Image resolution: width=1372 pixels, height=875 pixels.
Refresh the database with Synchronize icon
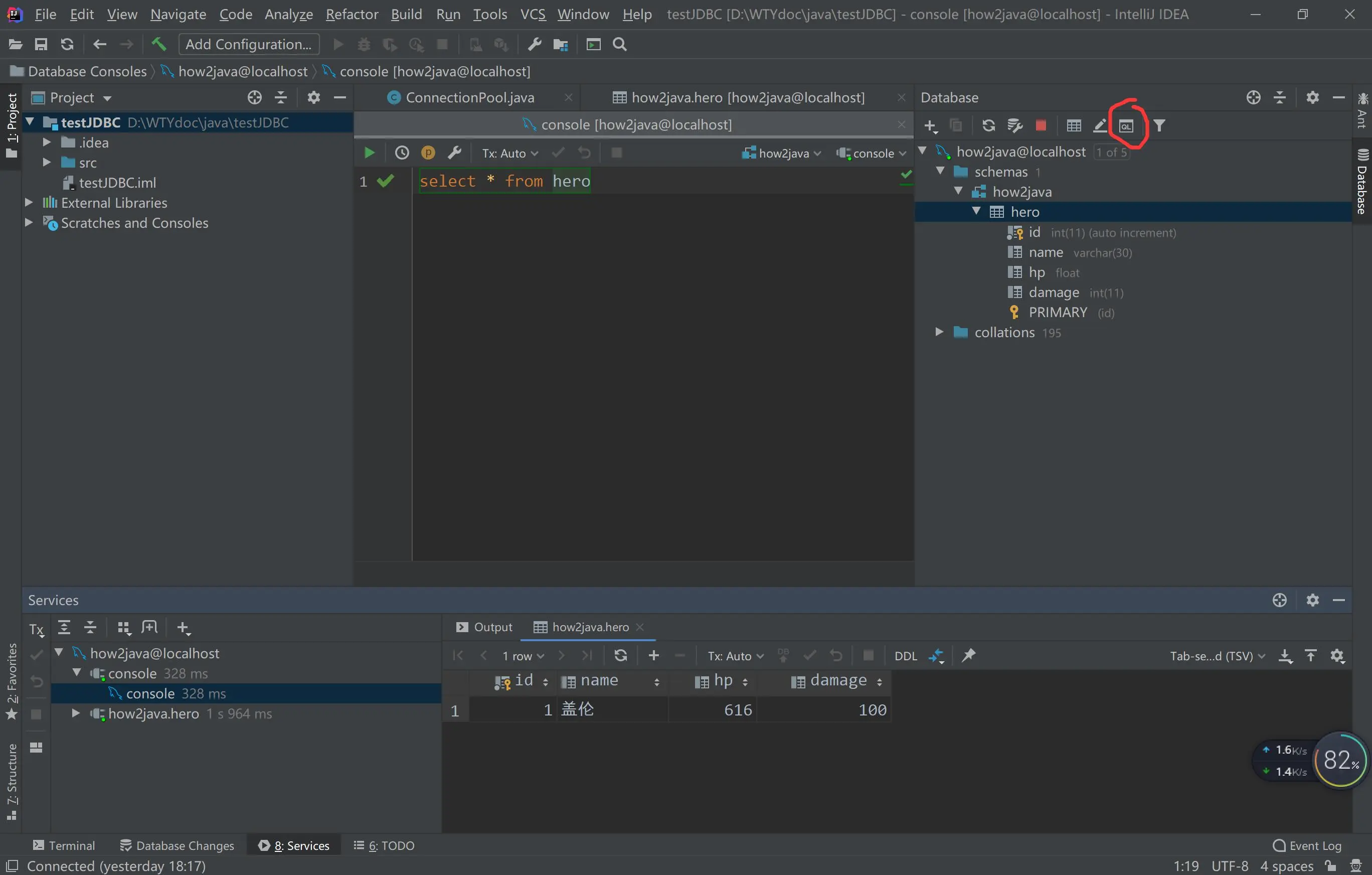(988, 126)
